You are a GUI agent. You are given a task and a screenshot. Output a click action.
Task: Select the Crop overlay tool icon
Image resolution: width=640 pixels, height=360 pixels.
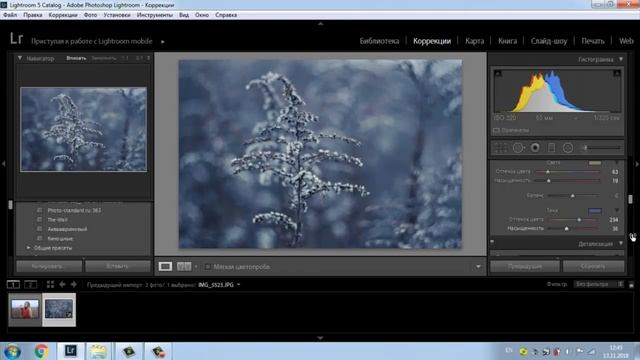[x=501, y=148]
